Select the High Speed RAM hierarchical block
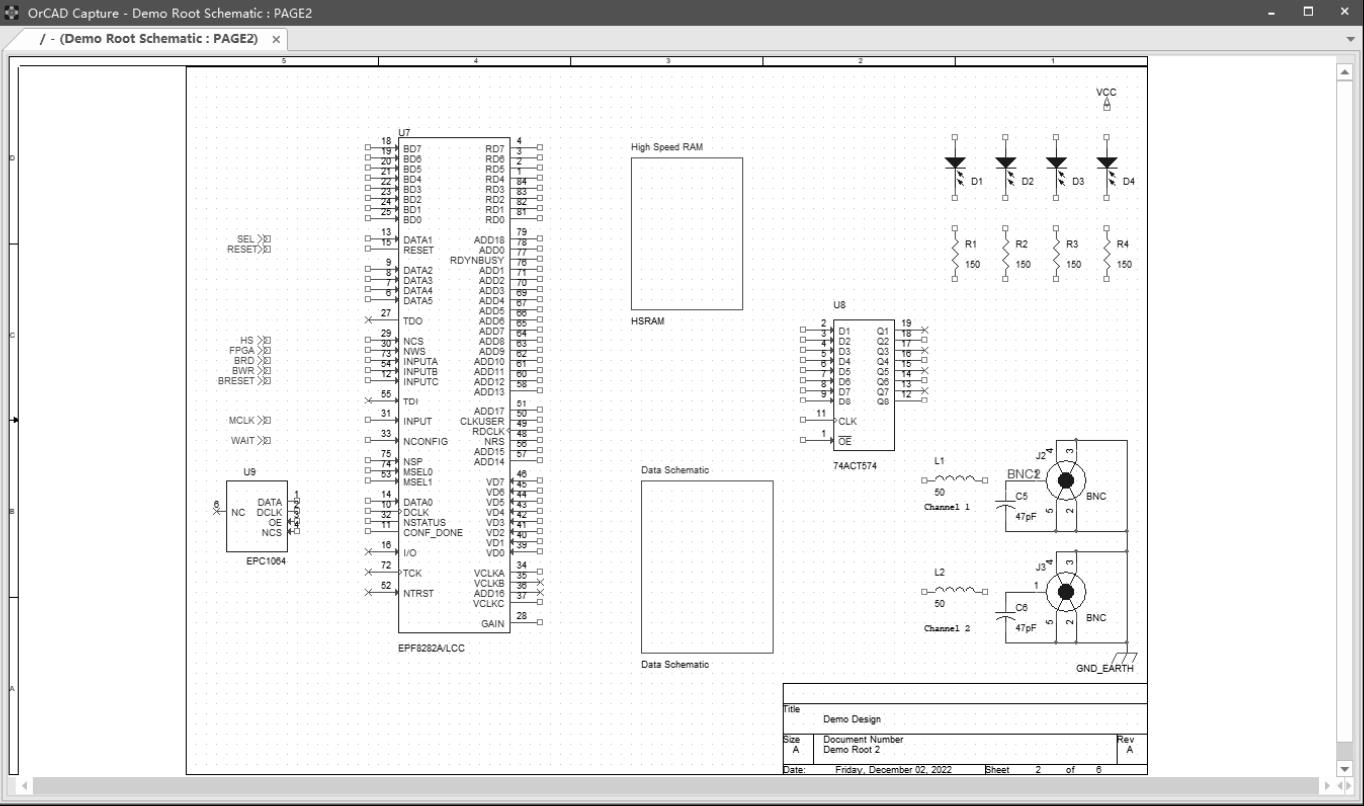Screen dimensions: 1364x806 click(x=687, y=233)
